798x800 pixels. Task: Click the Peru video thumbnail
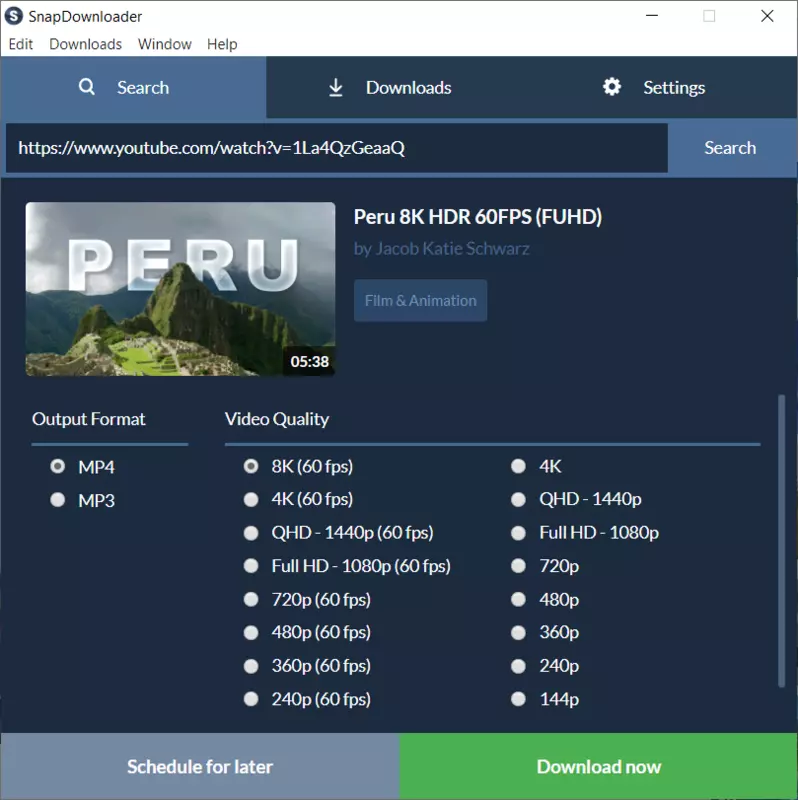click(x=181, y=289)
